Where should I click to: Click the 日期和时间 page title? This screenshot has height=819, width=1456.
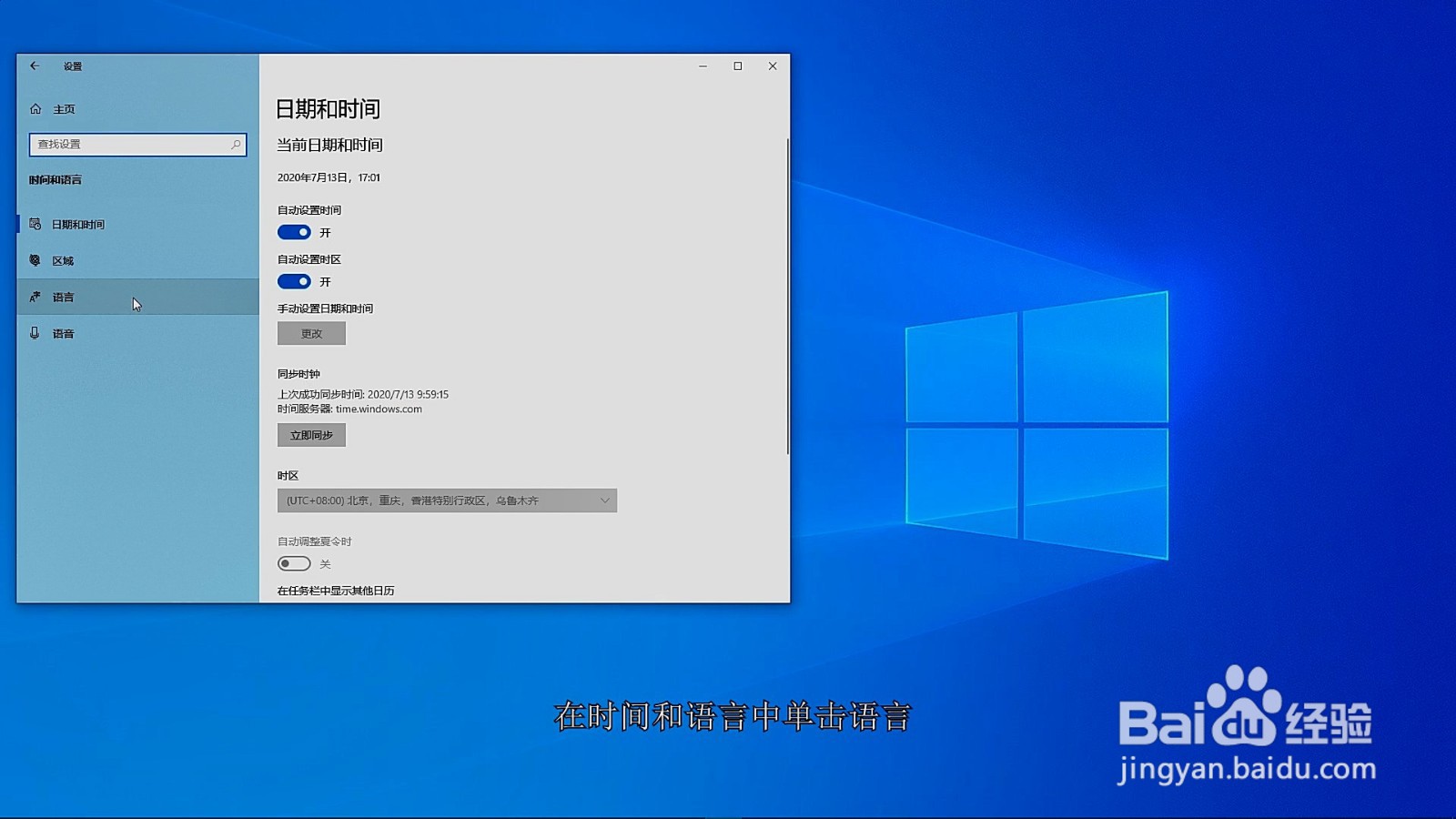328,109
